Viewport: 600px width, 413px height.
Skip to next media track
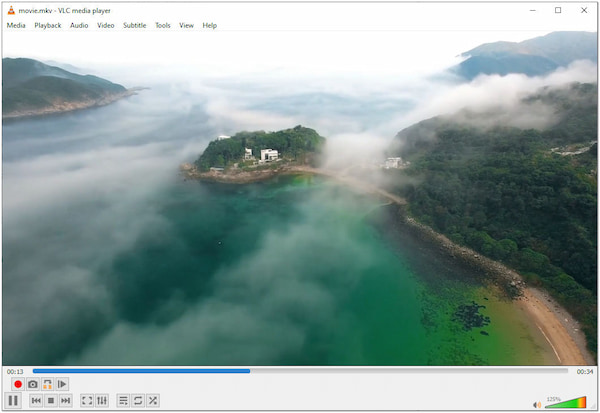(x=65, y=400)
